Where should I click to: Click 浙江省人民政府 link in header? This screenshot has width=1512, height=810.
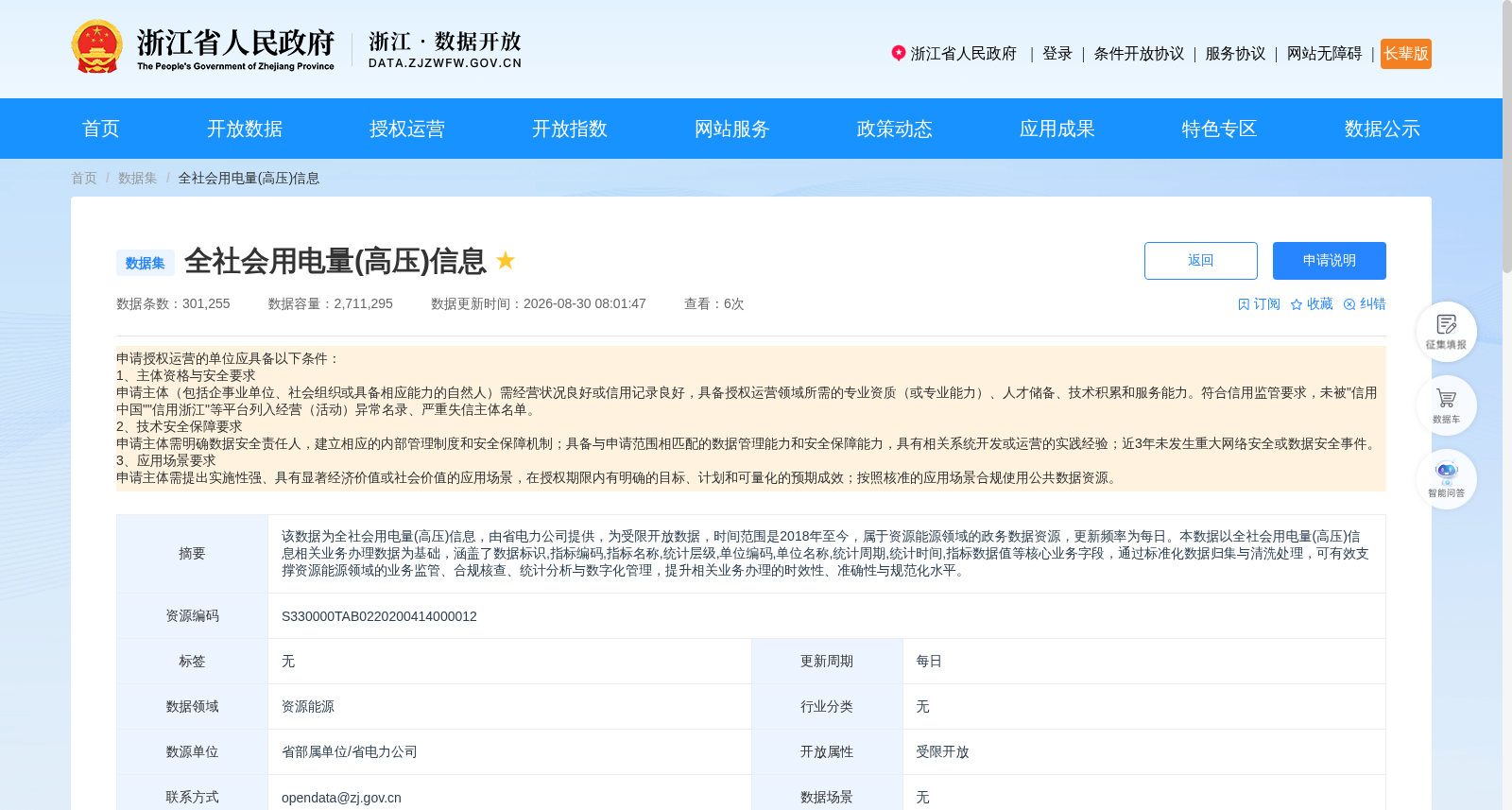point(964,54)
